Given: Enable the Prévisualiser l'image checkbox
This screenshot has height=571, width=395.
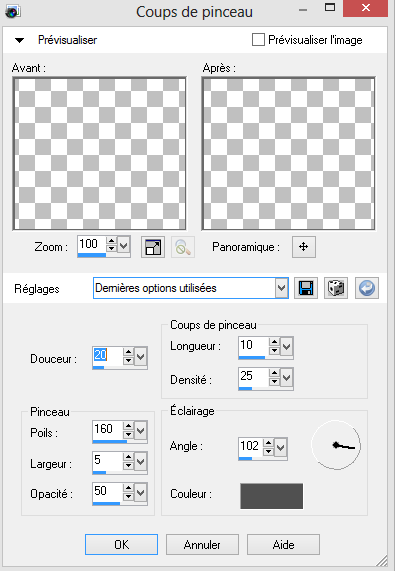Looking at the screenshot, I should click(258, 40).
